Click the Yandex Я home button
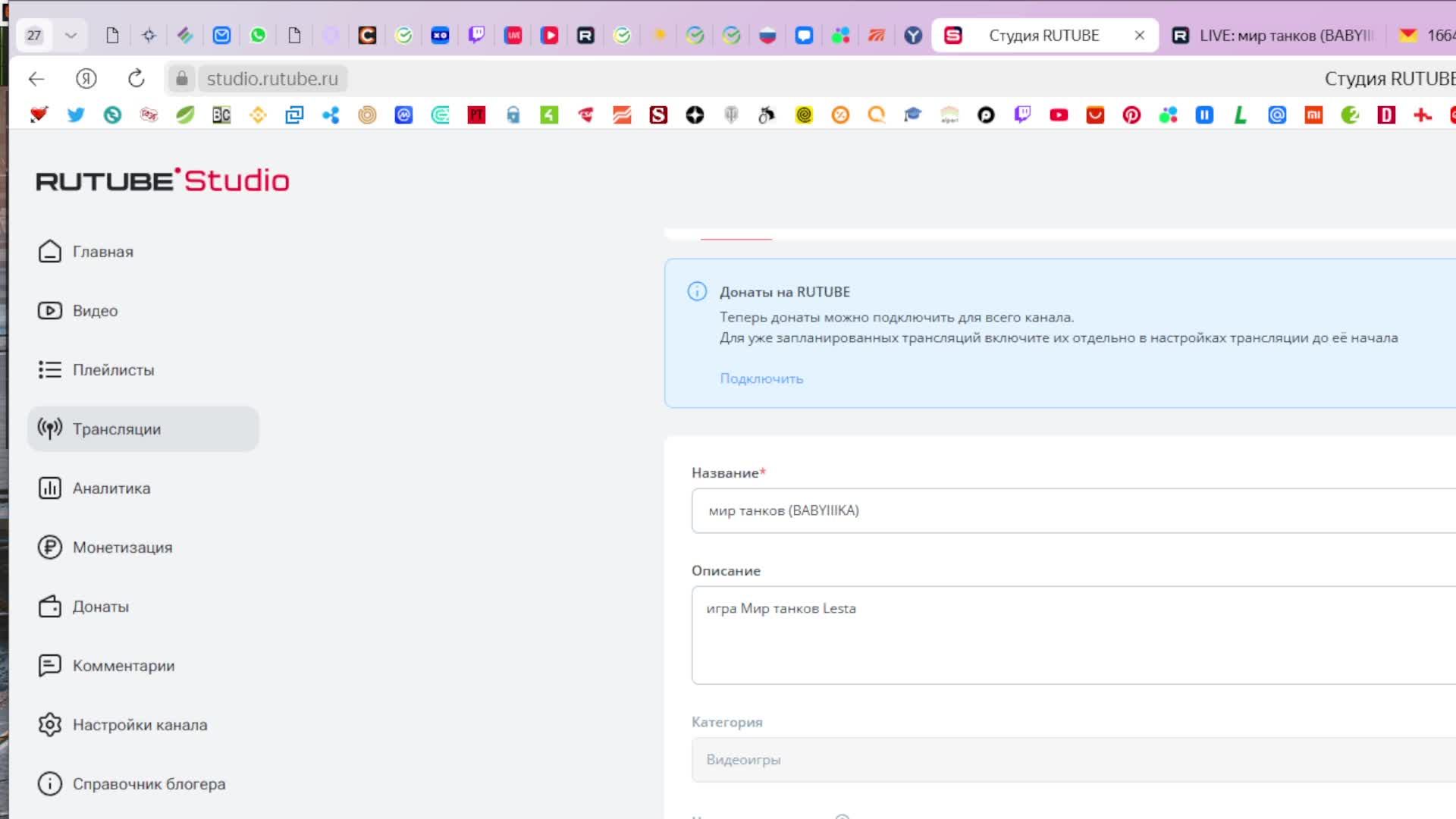The image size is (1456, 819). [x=86, y=79]
